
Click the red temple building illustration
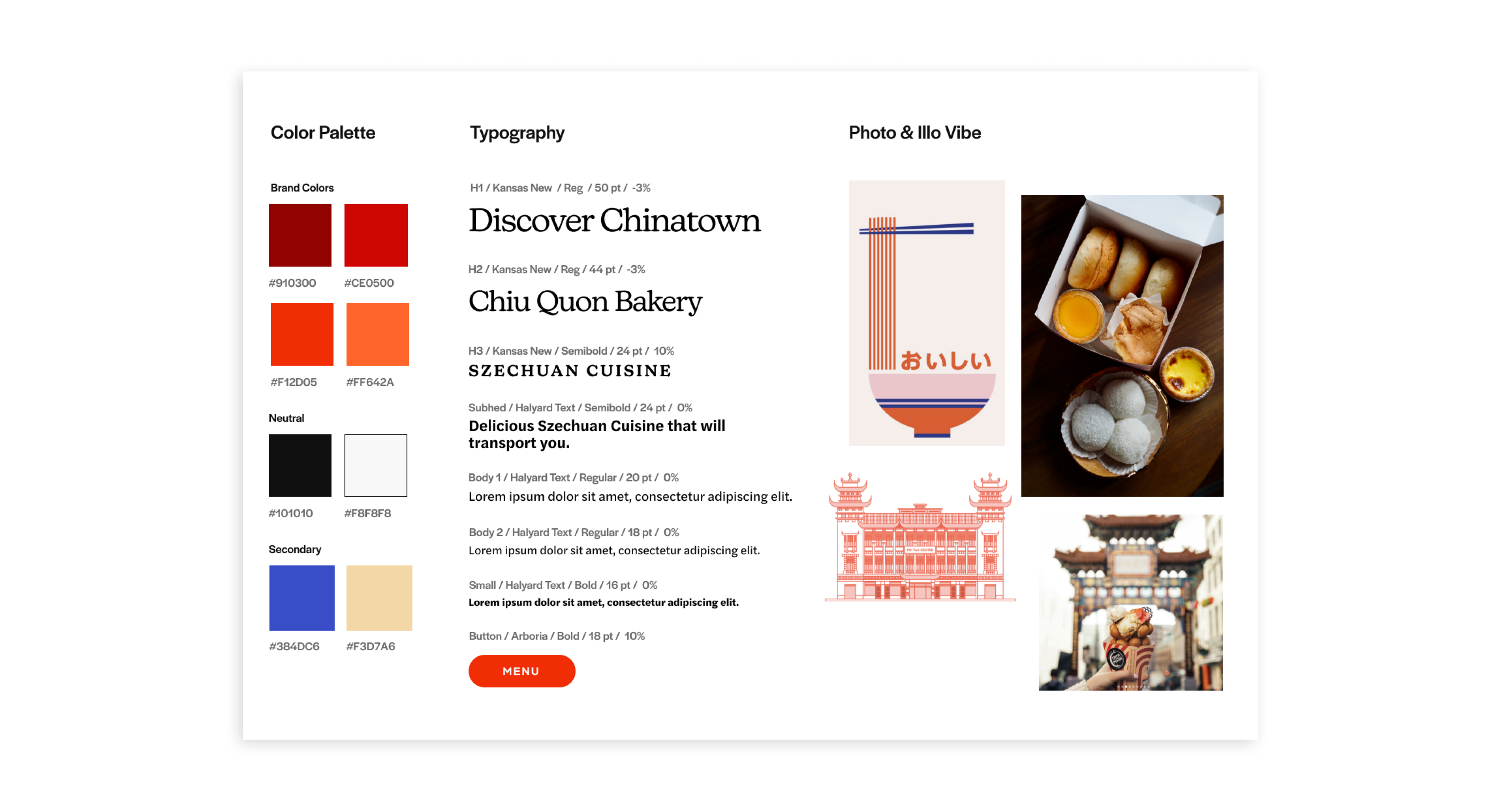[x=920, y=536]
